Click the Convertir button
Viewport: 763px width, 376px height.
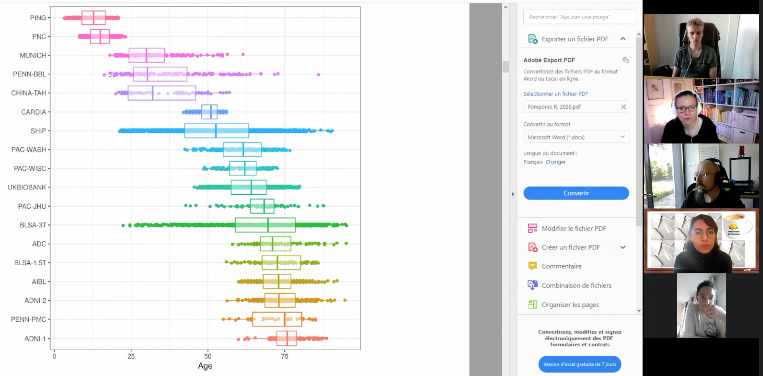tap(576, 193)
